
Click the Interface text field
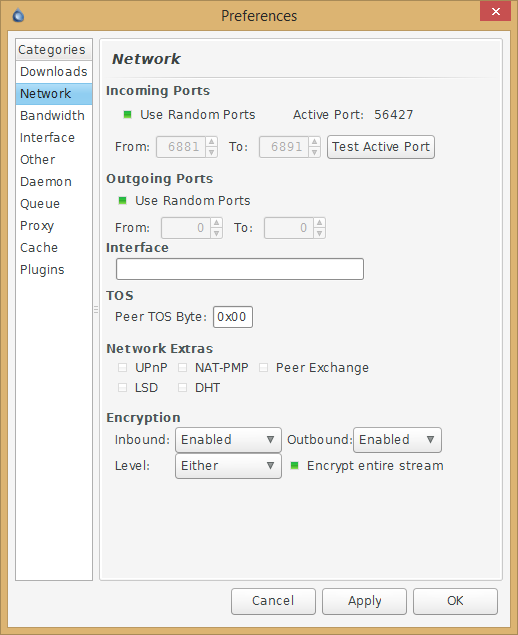[240, 269]
